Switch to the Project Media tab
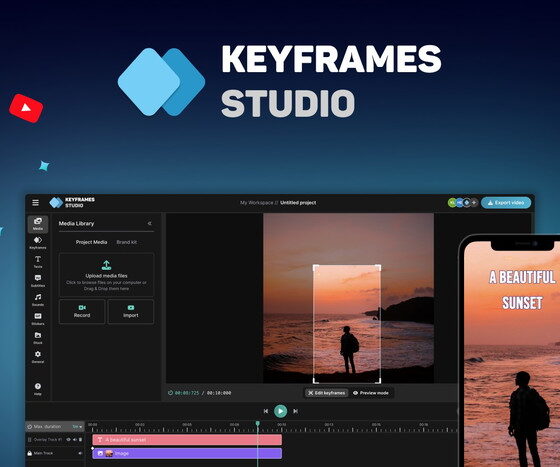 [91, 242]
